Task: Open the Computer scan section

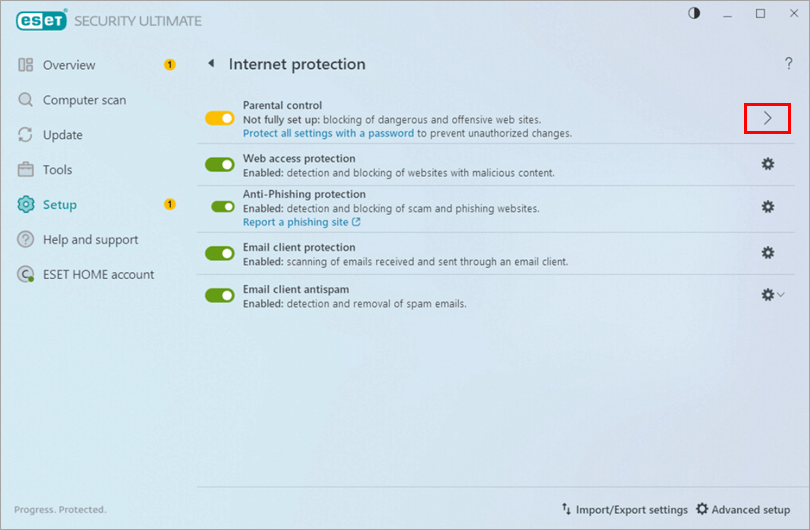Action: click(x=84, y=100)
